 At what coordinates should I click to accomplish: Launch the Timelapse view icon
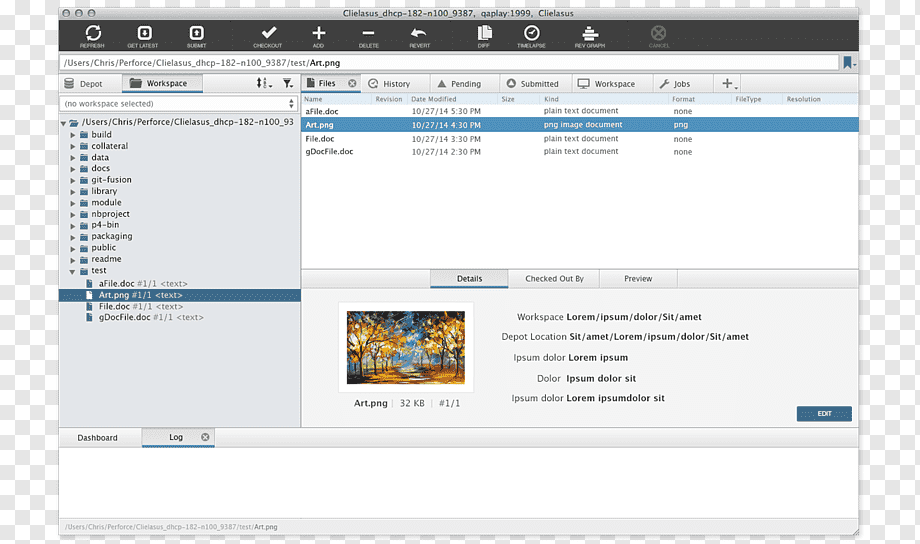tap(532, 33)
